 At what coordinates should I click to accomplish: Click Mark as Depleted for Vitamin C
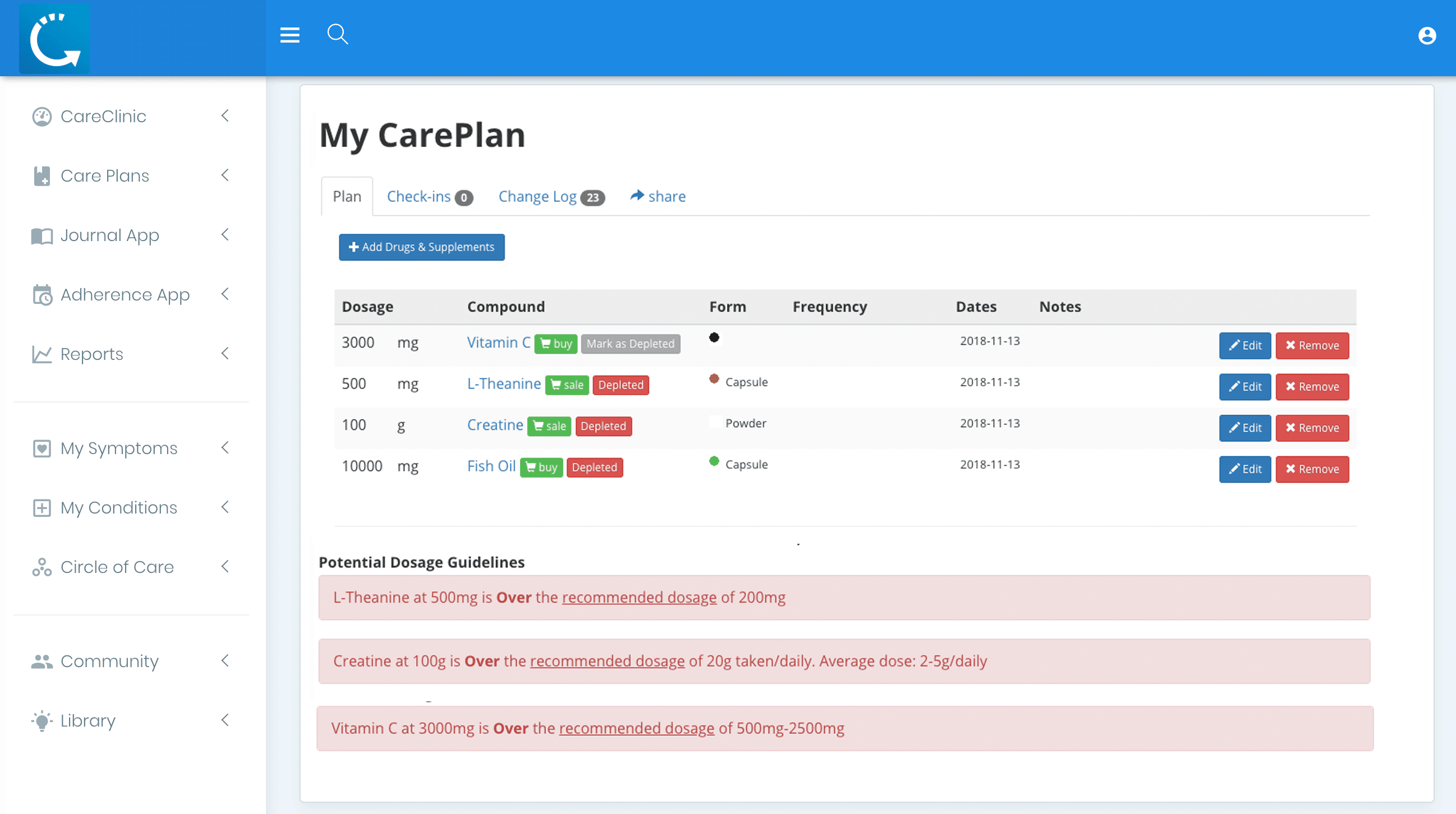tap(630, 344)
